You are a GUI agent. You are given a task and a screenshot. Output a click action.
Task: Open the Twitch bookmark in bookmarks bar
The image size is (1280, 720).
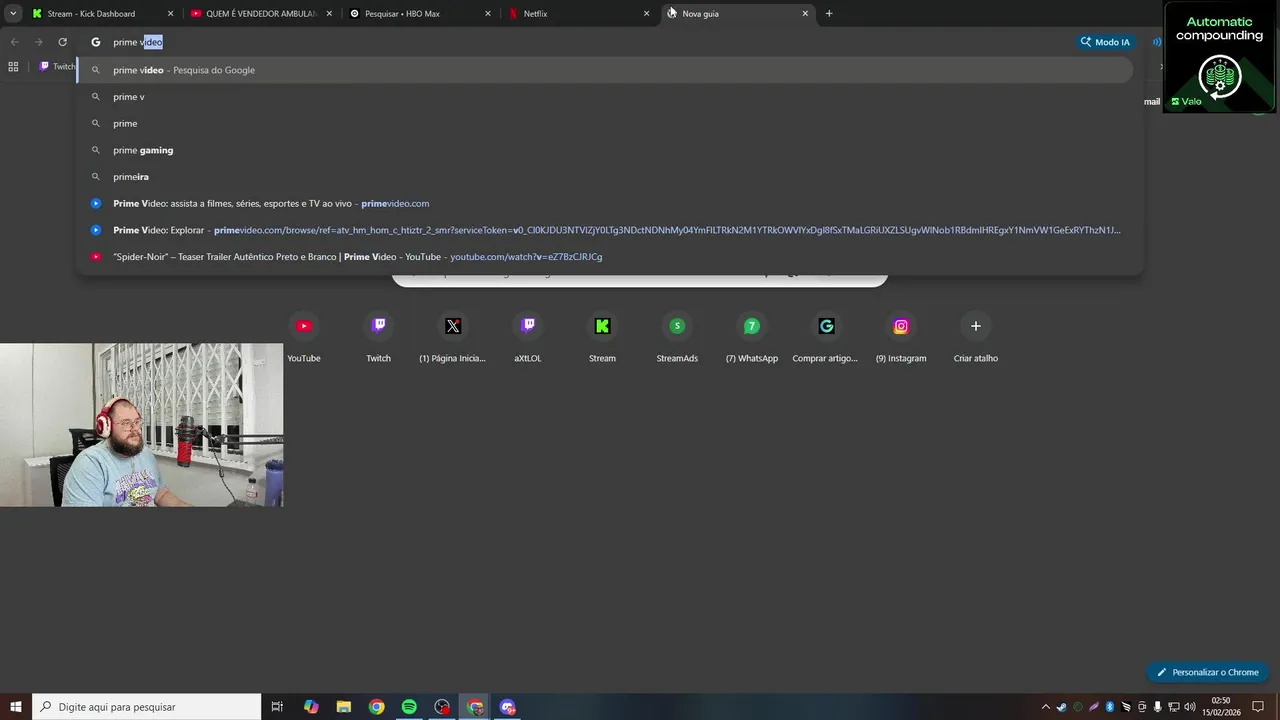coord(57,66)
